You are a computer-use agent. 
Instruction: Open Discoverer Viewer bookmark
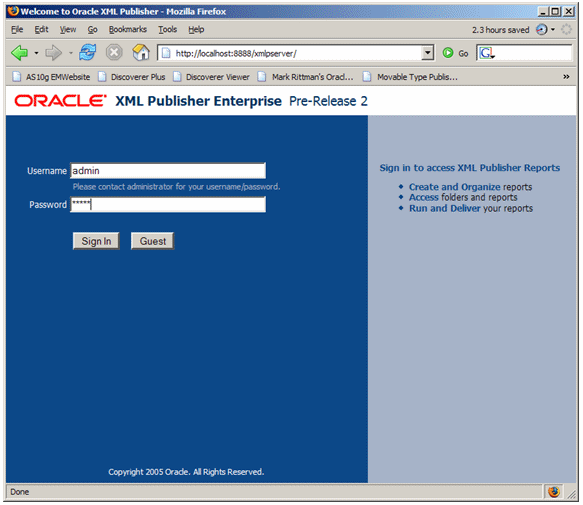point(212,77)
